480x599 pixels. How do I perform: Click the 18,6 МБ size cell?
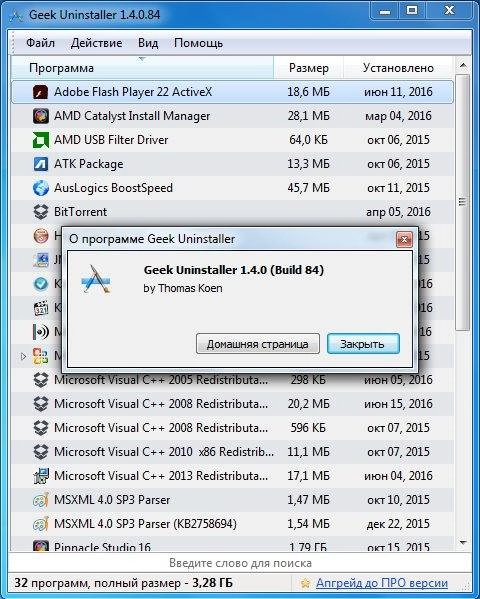[308, 92]
